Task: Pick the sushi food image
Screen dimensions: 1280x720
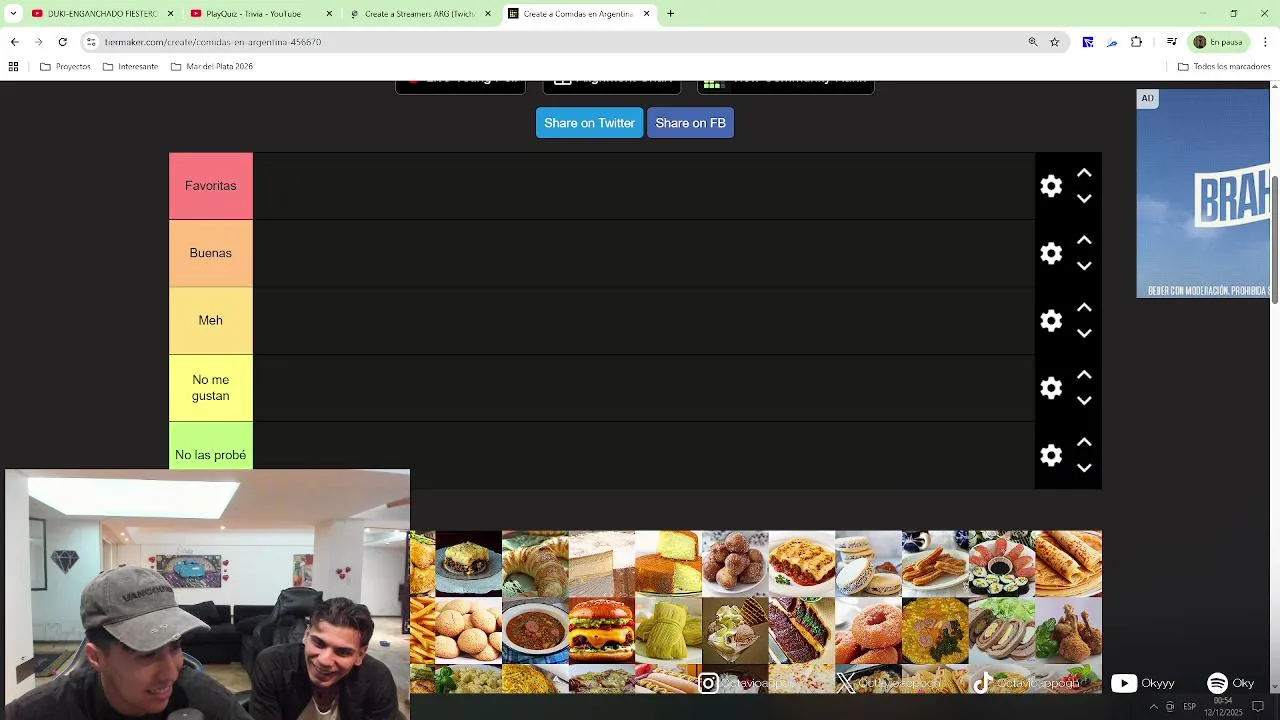Action: pos(1001,564)
